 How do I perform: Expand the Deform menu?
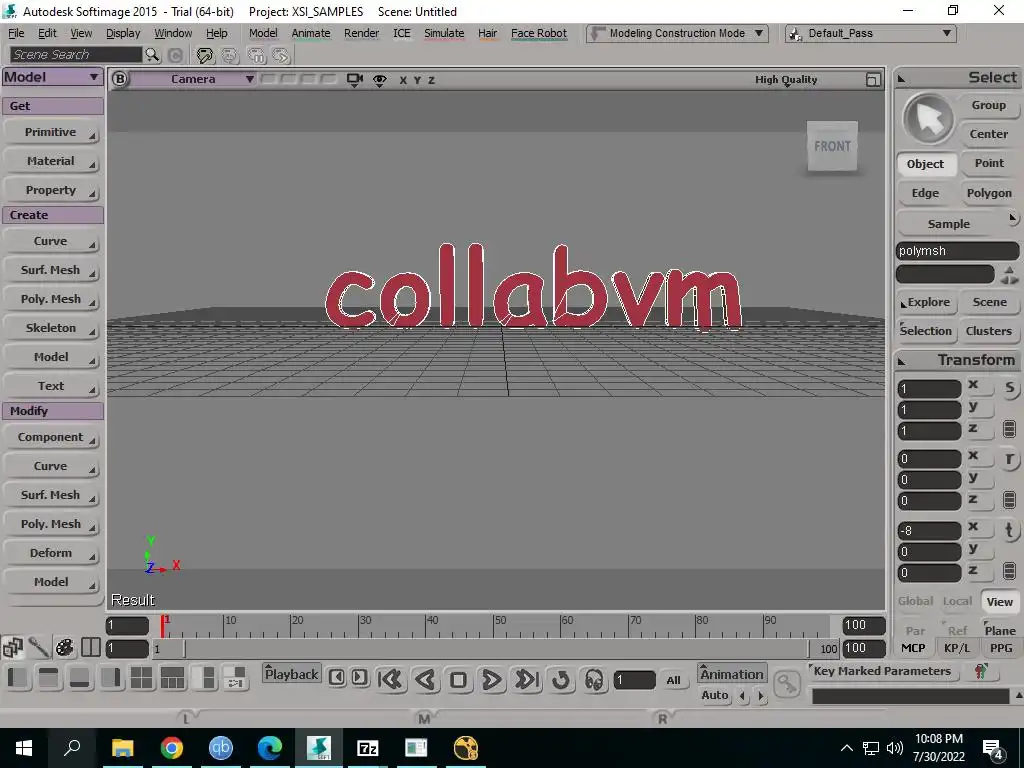[51, 553]
